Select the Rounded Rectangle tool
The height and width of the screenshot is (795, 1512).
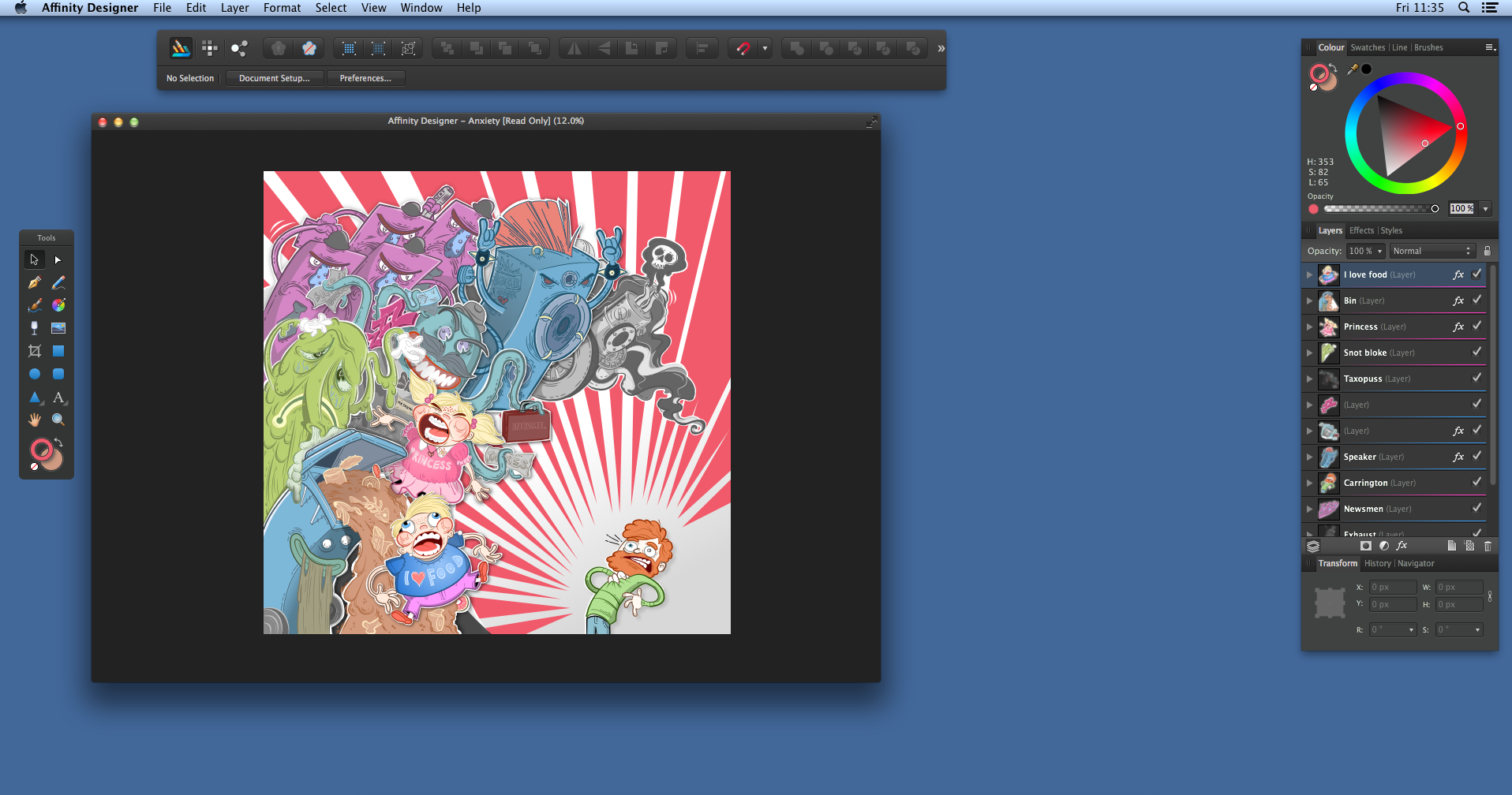click(x=58, y=374)
